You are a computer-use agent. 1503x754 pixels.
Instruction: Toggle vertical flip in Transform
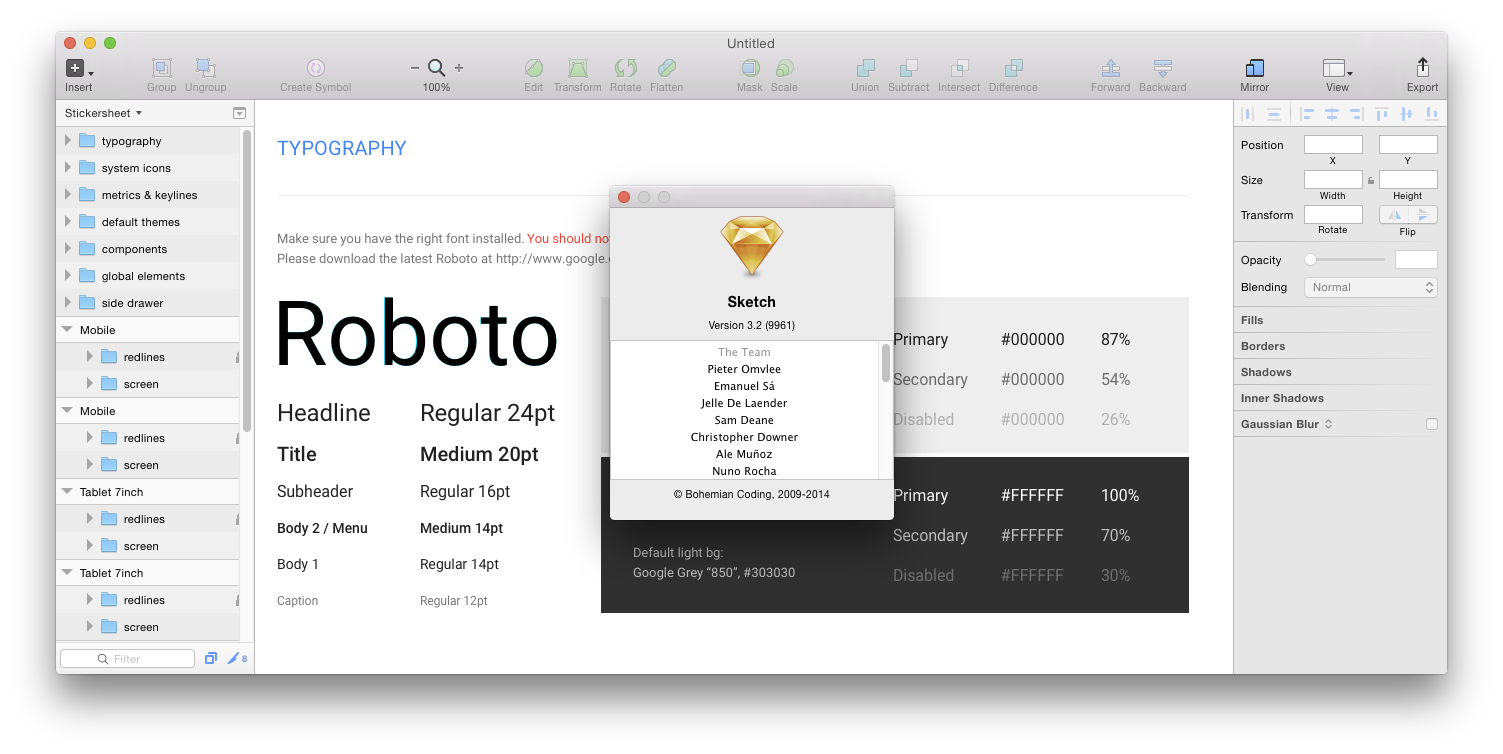[1423, 215]
